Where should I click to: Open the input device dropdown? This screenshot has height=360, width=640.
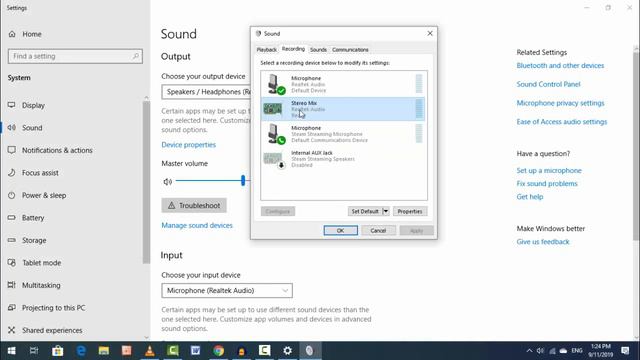coord(227,291)
